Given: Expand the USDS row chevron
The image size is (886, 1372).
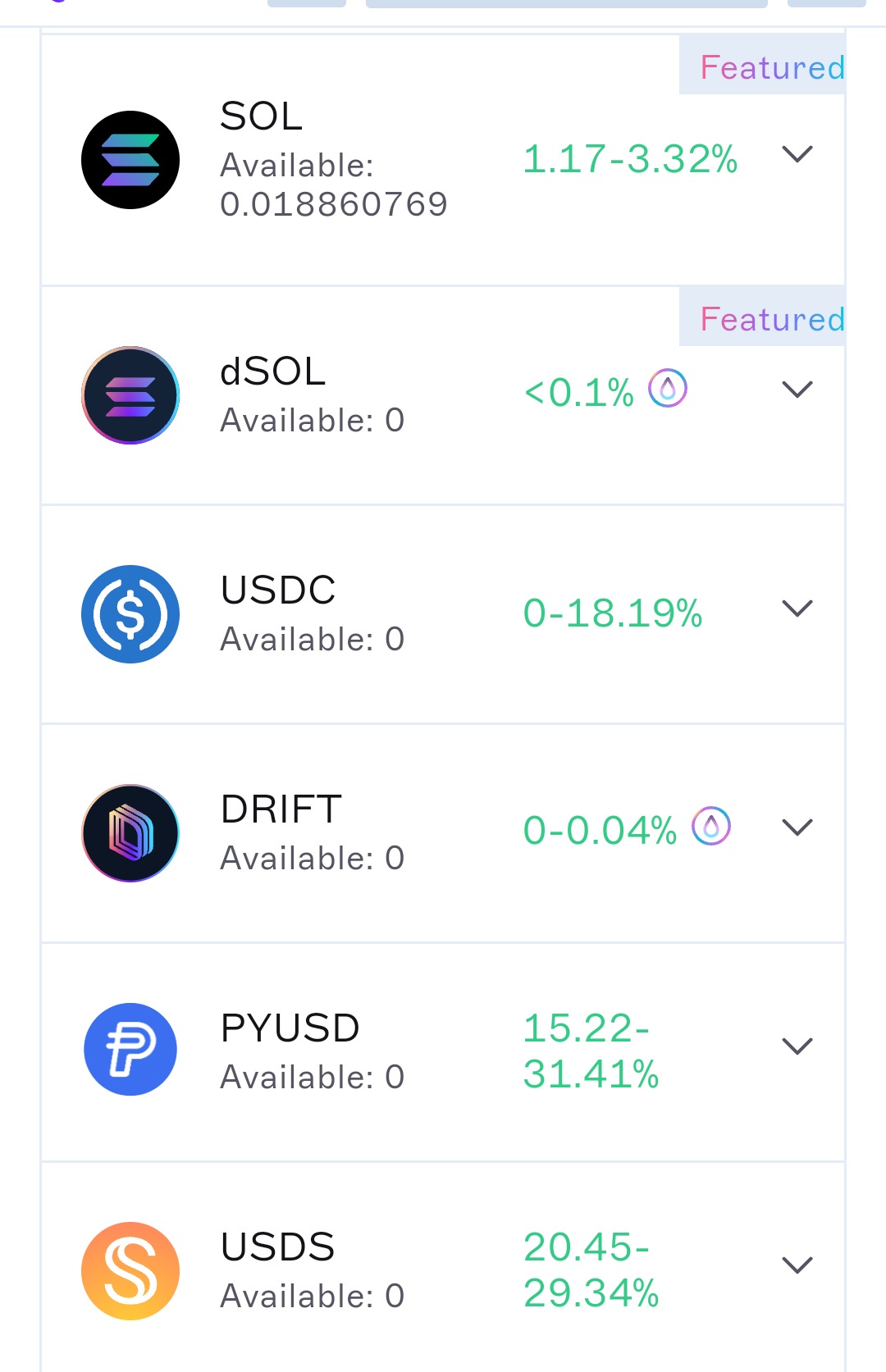Looking at the screenshot, I should pyautogui.click(x=797, y=1265).
